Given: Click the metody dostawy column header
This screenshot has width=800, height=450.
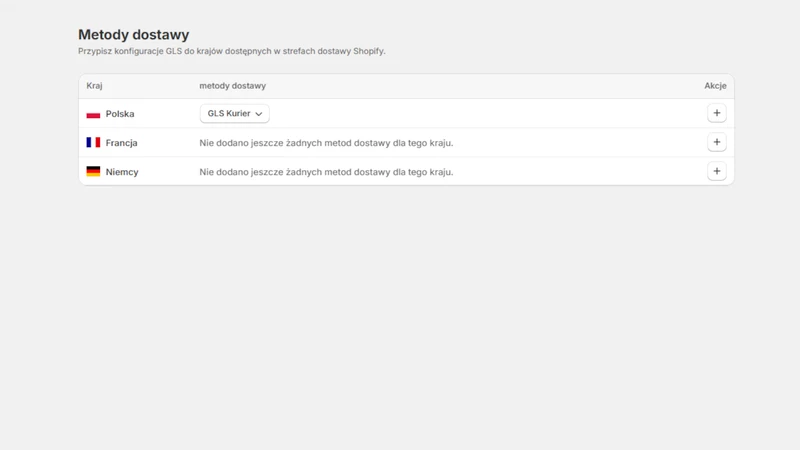Looking at the screenshot, I should click(233, 86).
